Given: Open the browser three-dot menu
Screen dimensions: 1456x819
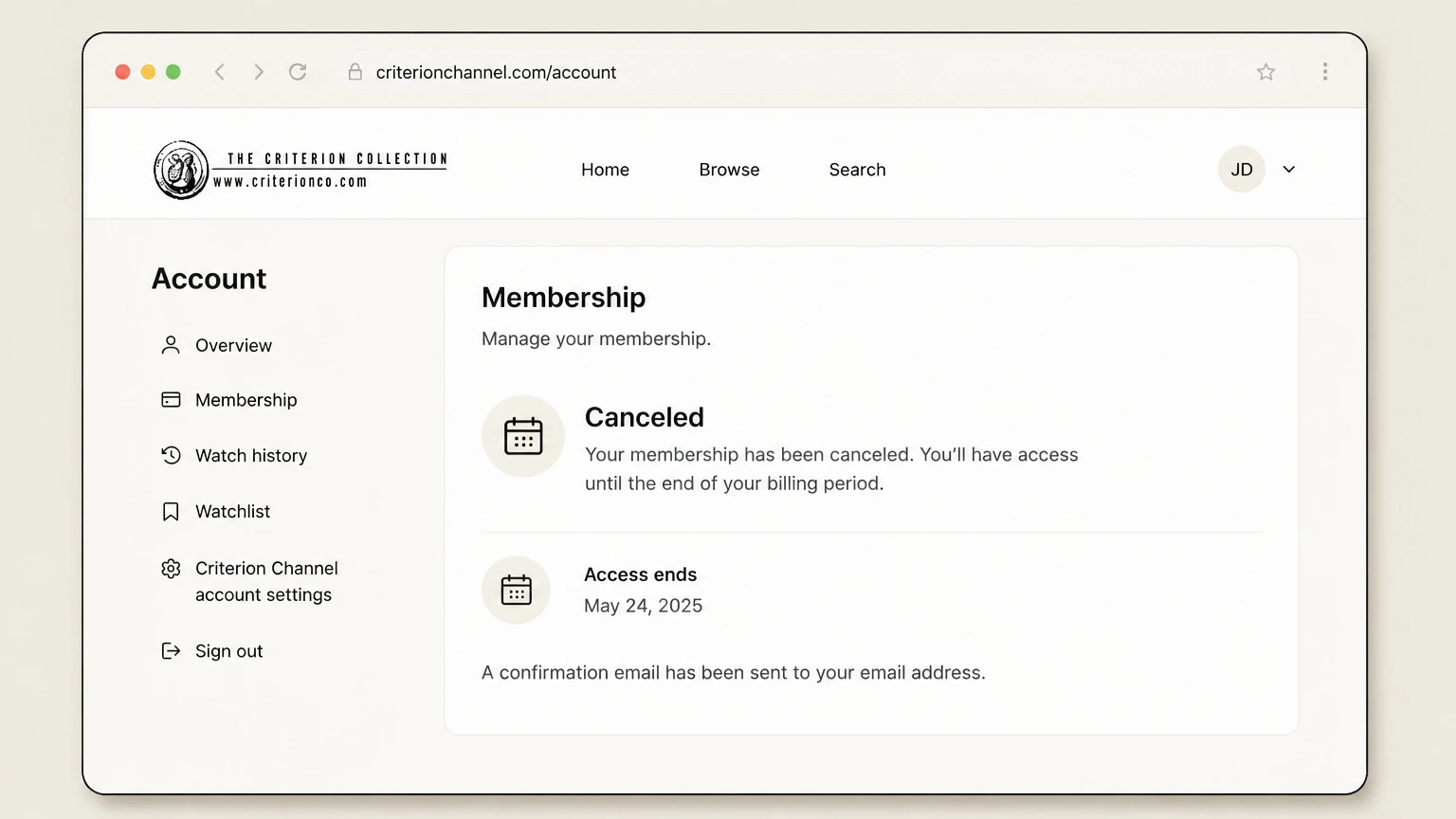Looking at the screenshot, I should pos(1325,72).
